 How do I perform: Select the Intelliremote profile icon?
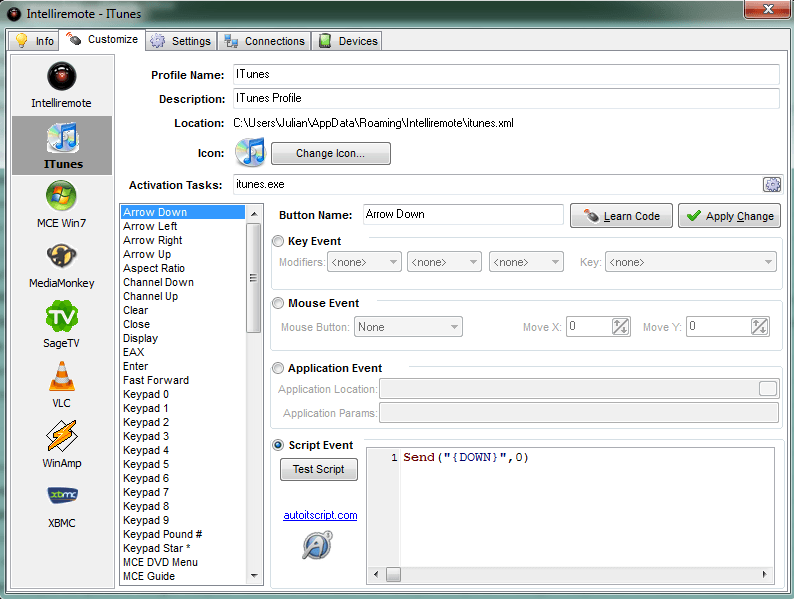61,77
